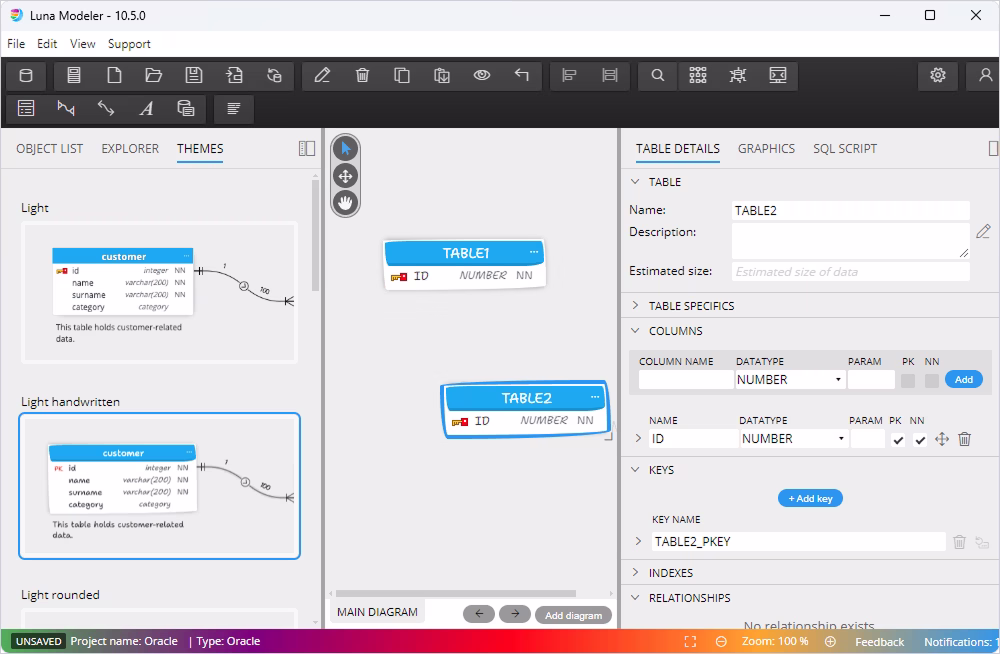The height and width of the screenshot is (654, 1000).
Task: Select the add text note tool
Action: click(146, 108)
